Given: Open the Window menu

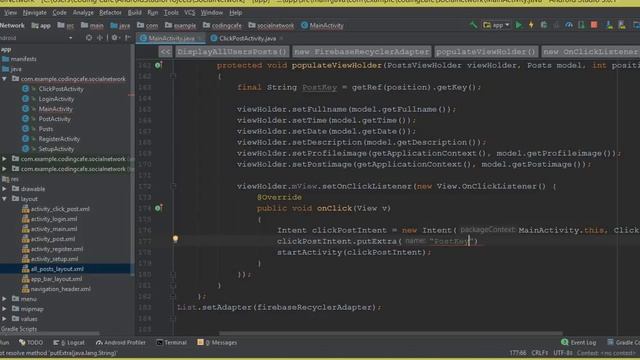Looking at the screenshot, I should tap(212, 13).
